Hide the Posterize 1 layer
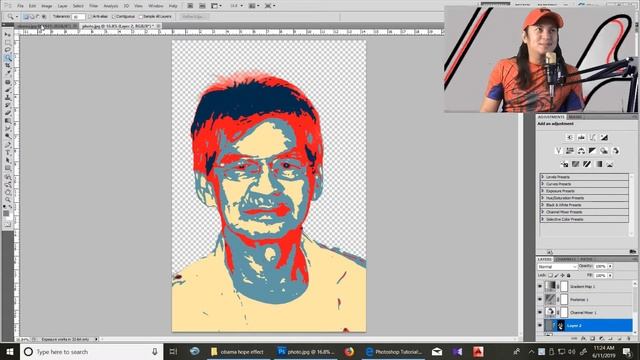Screen dimensions: 640x360 tap(540, 300)
